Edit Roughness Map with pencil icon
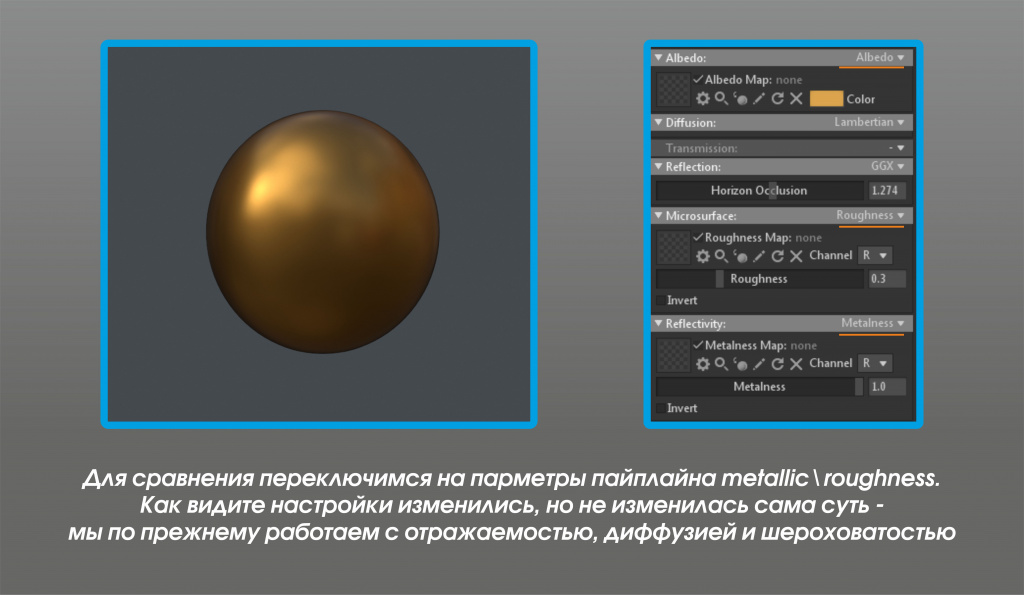 click(x=759, y=256)
